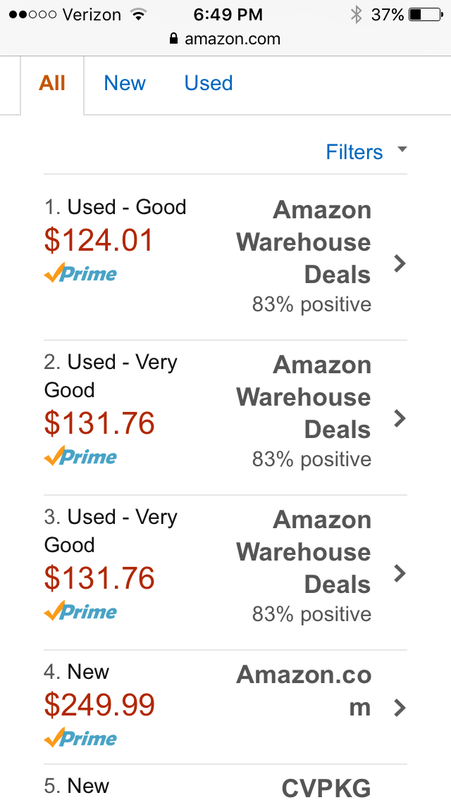Tap the Wi-Fi signal icon
The height and width of the screenshot is (800, 451).
click(138, 15)
